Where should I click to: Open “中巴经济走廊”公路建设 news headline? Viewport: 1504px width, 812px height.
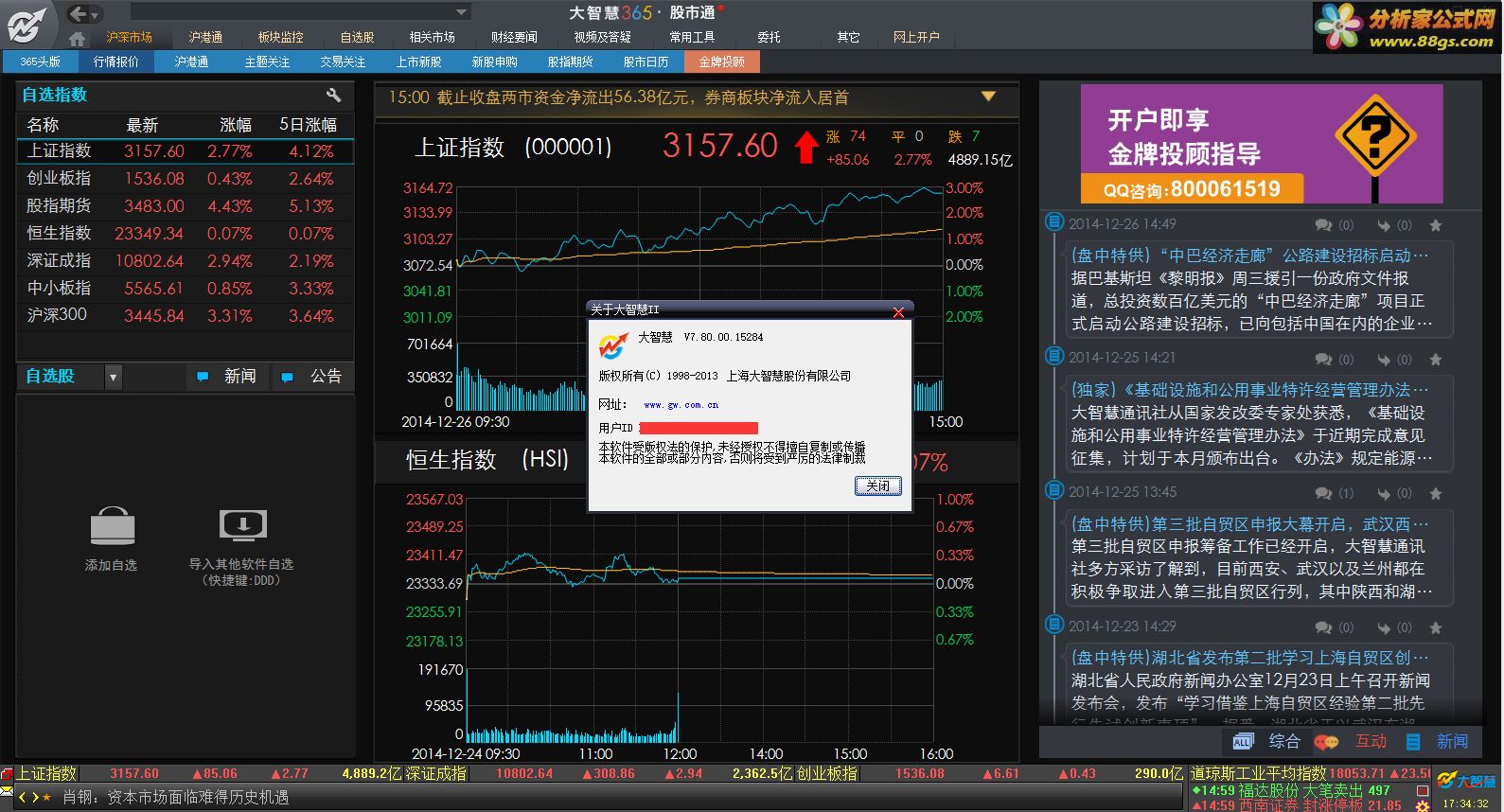tap(1249, 256)
